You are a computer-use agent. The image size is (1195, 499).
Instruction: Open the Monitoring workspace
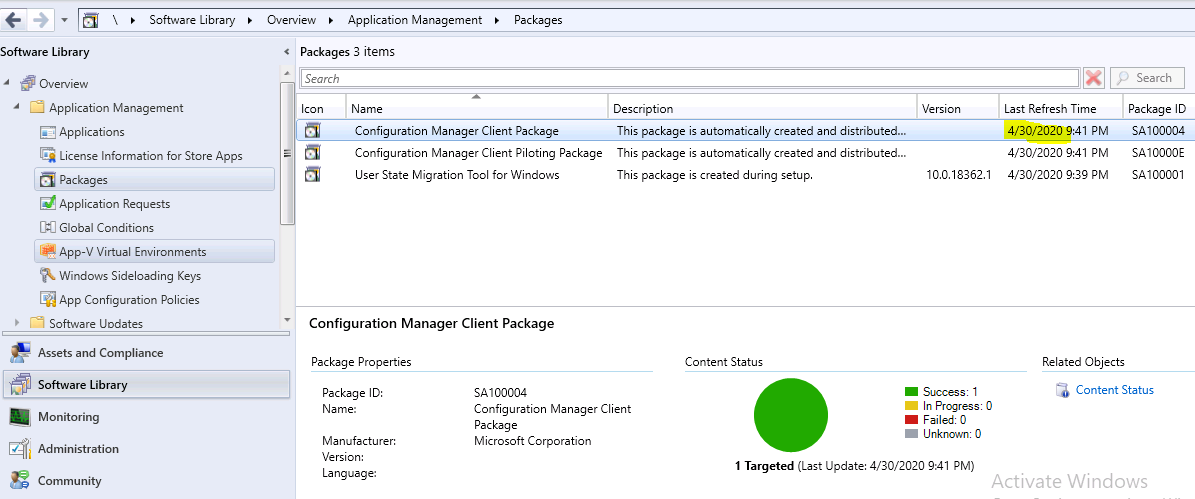pos(145,417)
